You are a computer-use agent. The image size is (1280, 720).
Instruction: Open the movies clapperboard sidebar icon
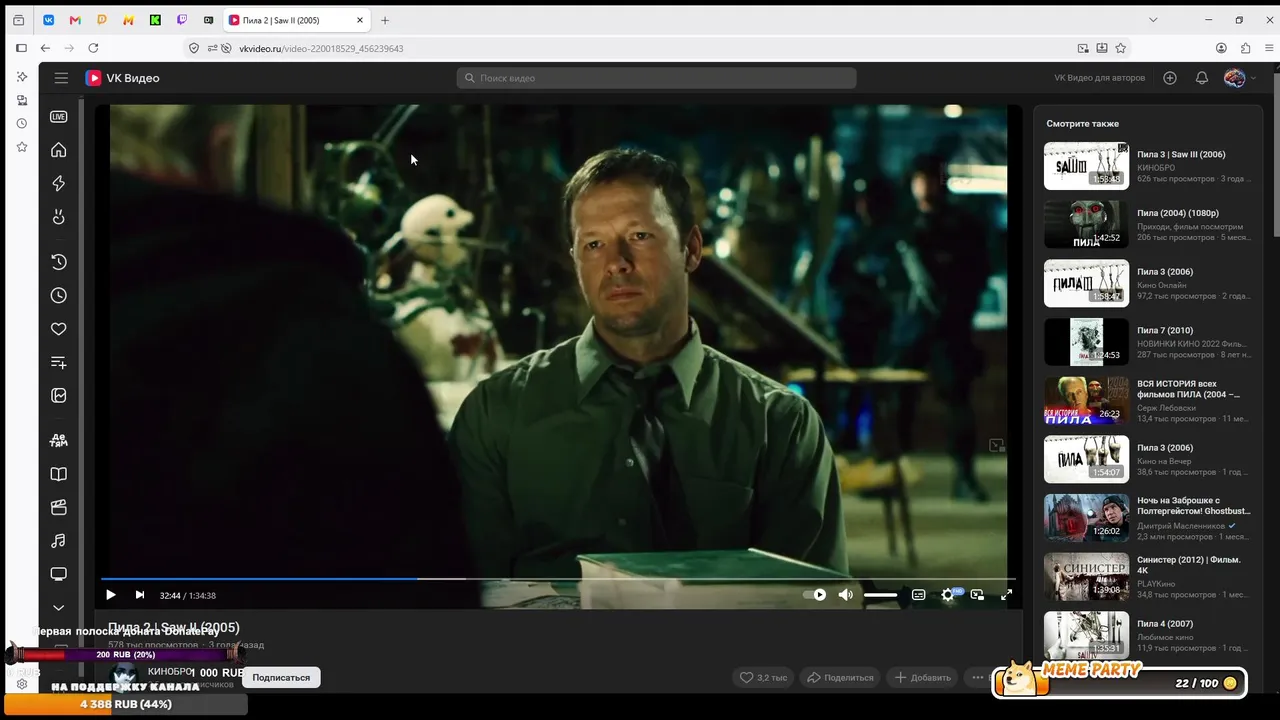coord(59,507)
